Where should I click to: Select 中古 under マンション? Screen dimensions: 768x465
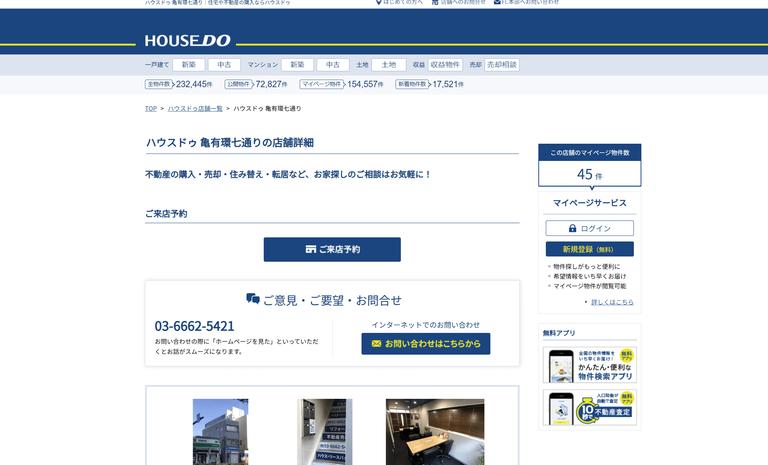click(333, 65)
